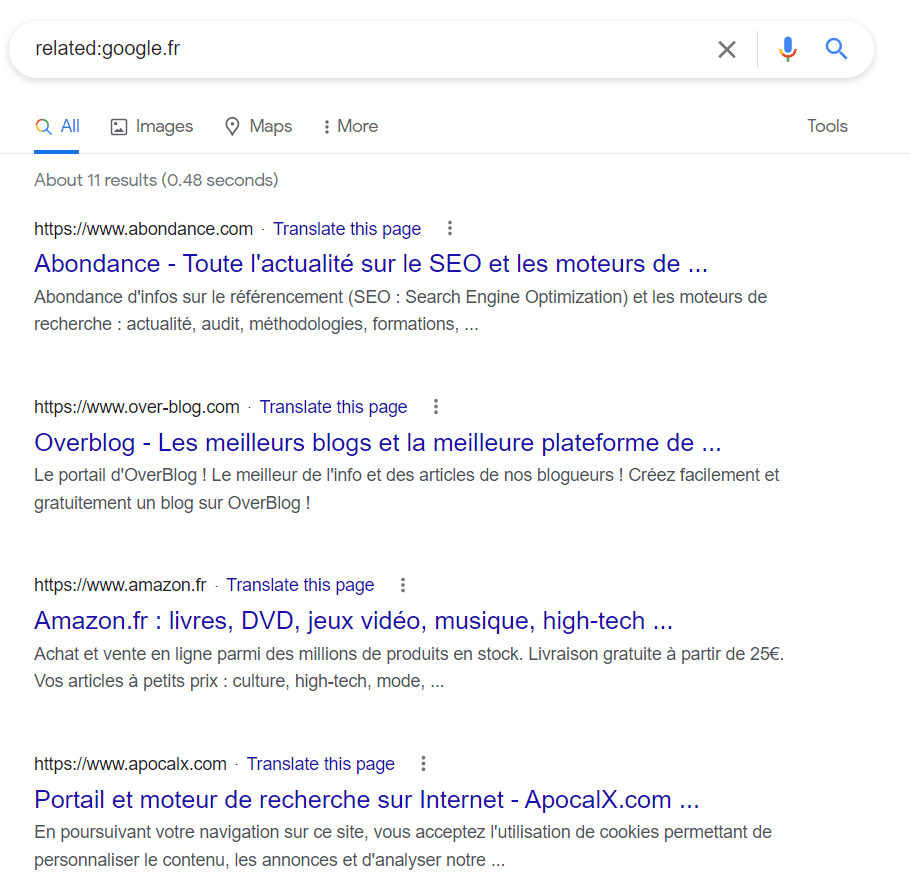This screenshot has height=888, width=910.
Task: Click Translate this page next to Amazon.fr
Action: [300, 584]
